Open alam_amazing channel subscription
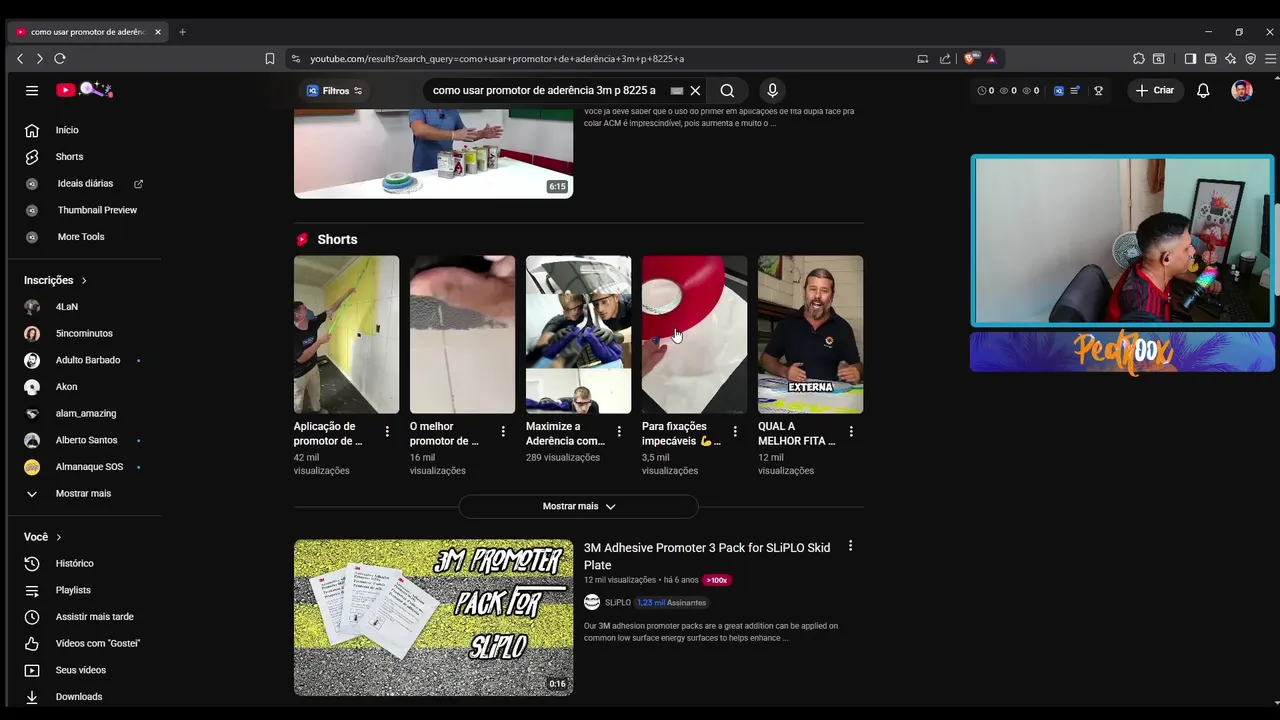1280x720 pixels. tap(85, 414)
